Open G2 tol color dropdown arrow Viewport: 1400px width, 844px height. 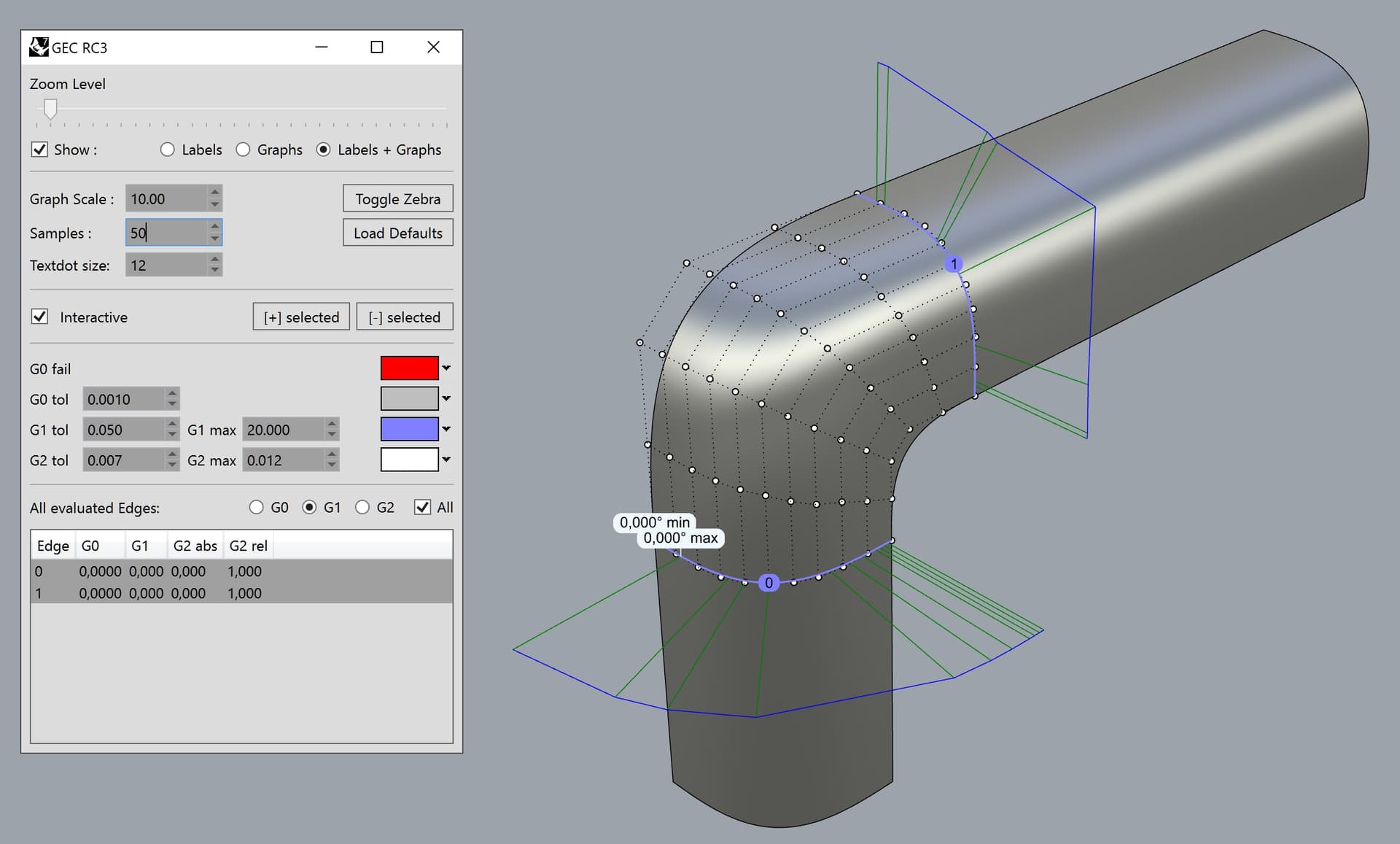coord(446,460)
